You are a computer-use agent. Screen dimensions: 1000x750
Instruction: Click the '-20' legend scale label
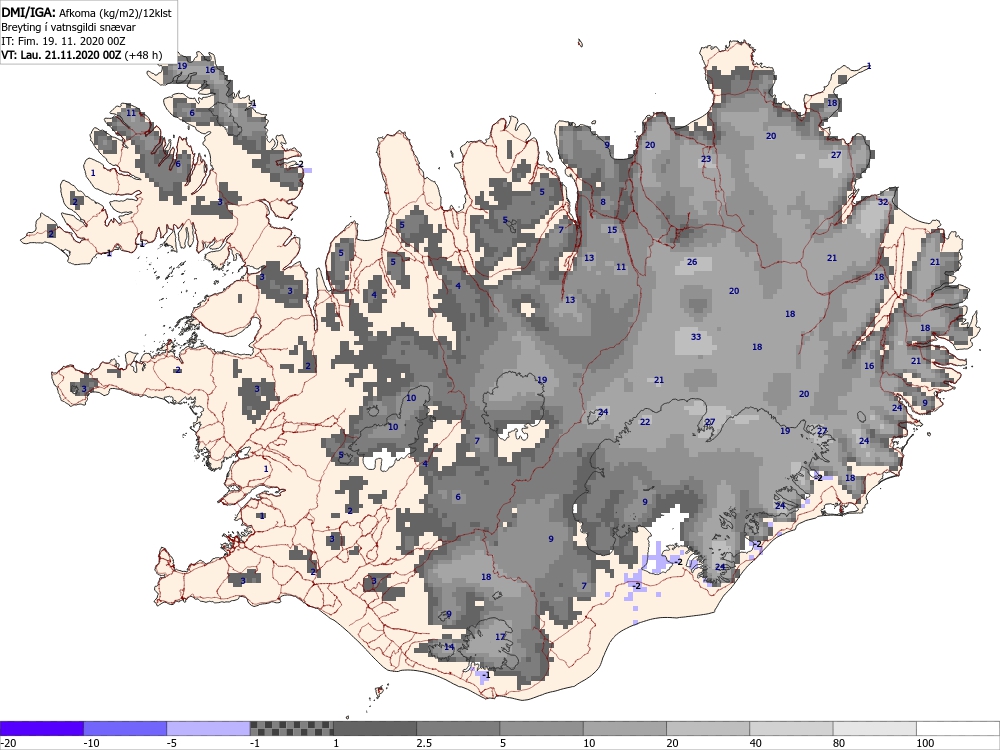click(8, 743)
